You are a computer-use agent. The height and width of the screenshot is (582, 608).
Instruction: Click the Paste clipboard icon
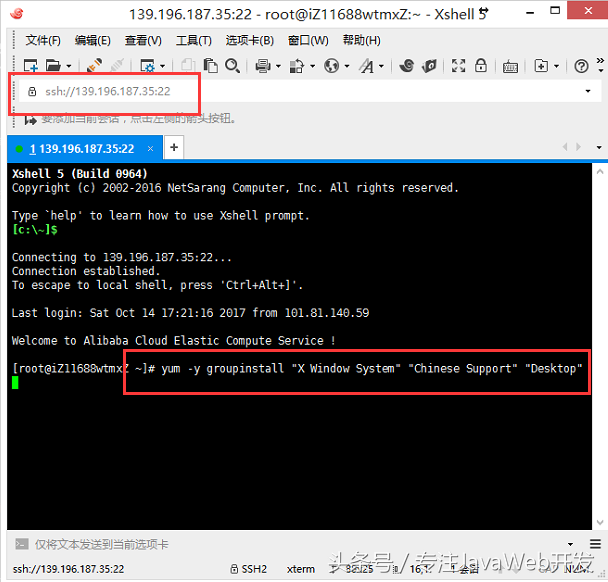pyautogui.click(x=211, y=66)
